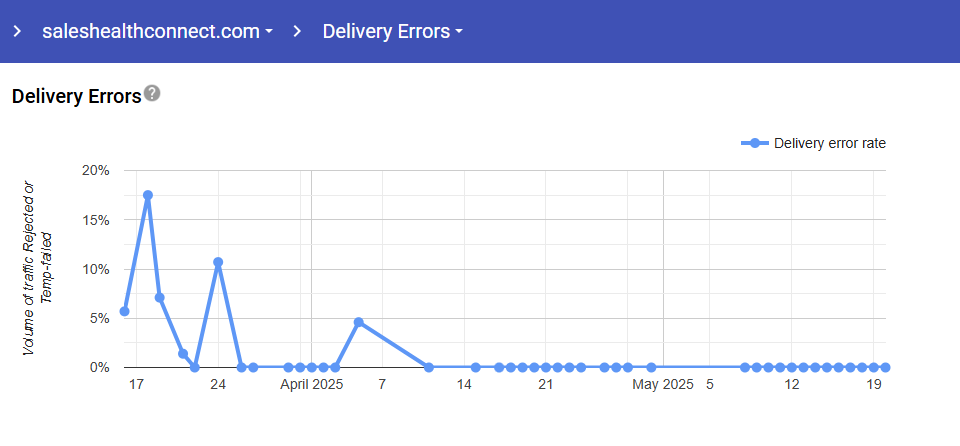The image size is (960, 446).
Task: Click the May 2025 axis label
Action: 664,384
